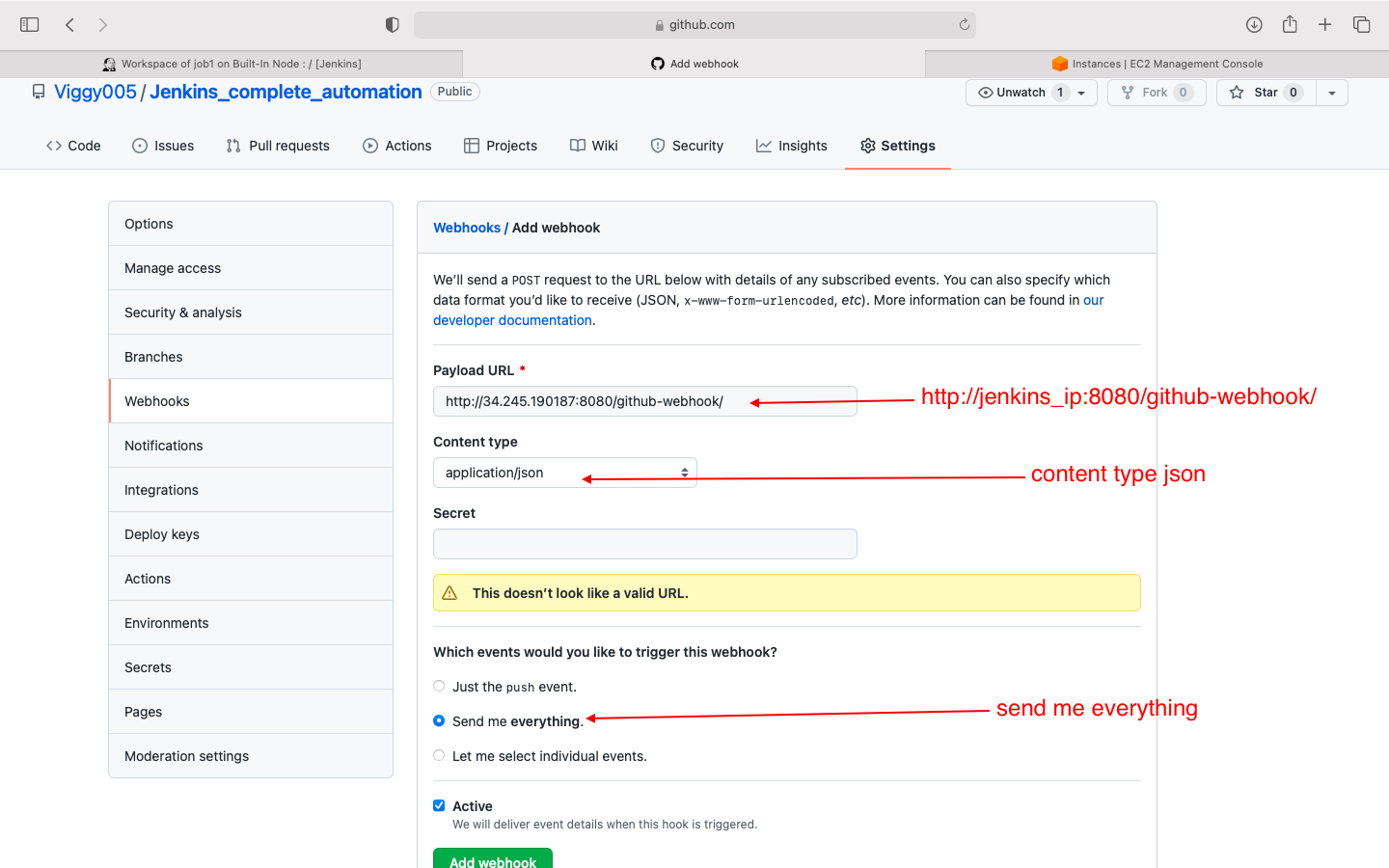Select the Just the push event radio

439,686
